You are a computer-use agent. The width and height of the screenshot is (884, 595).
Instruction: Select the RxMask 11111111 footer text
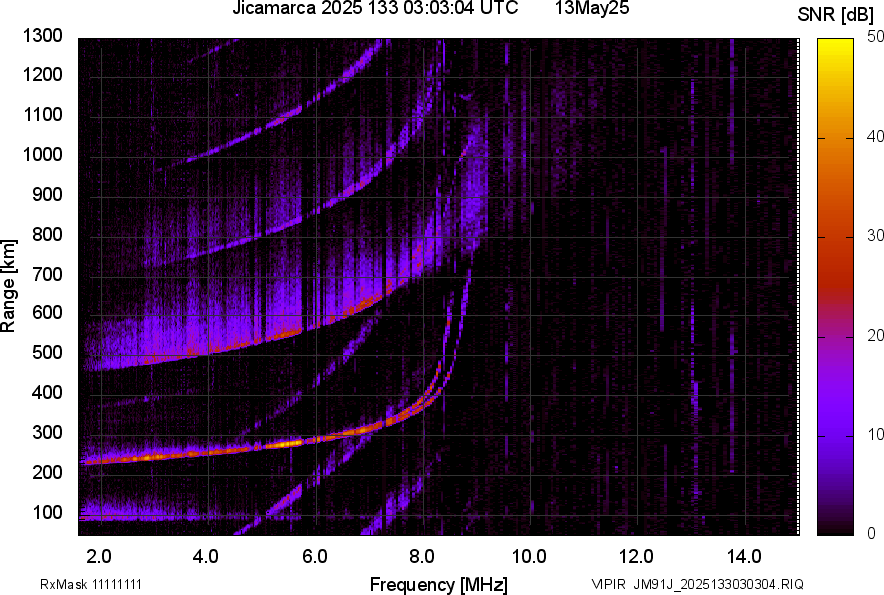click(x=91, y=584)
